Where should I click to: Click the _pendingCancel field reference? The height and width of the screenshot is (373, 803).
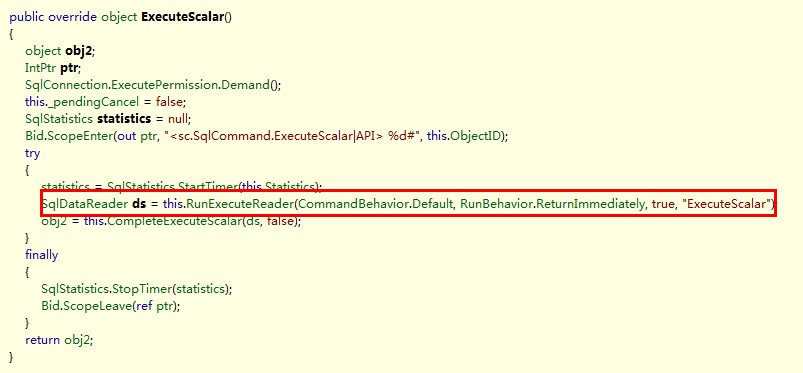(x=93, y=101)
